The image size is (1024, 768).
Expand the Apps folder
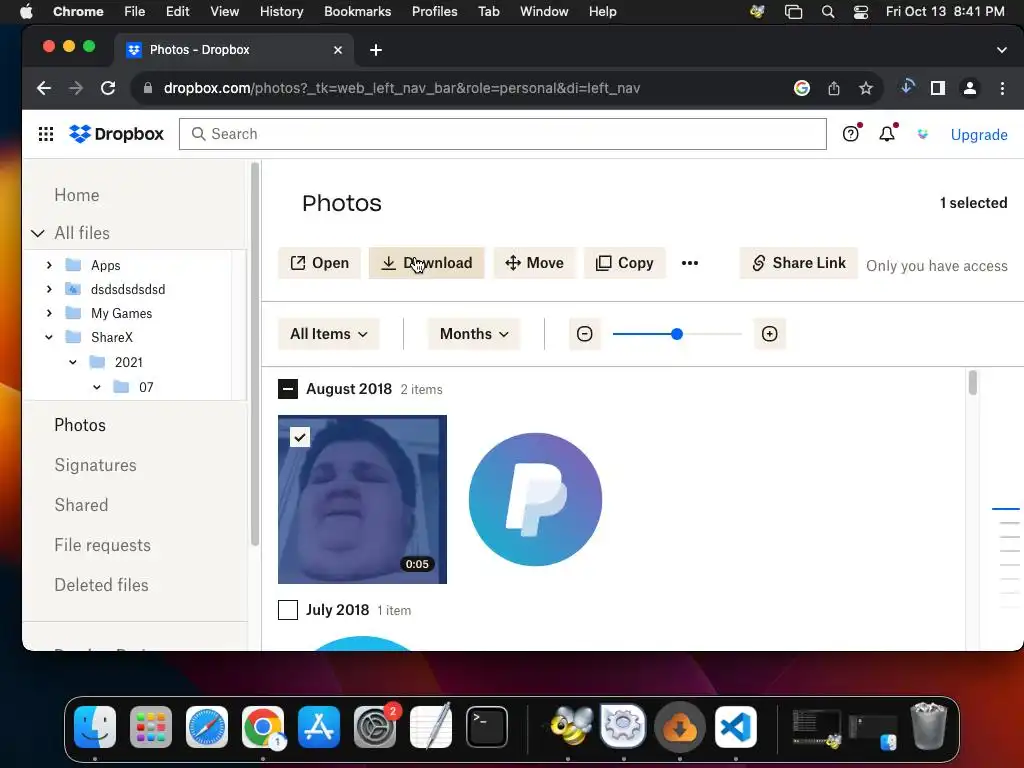(49, 265)
